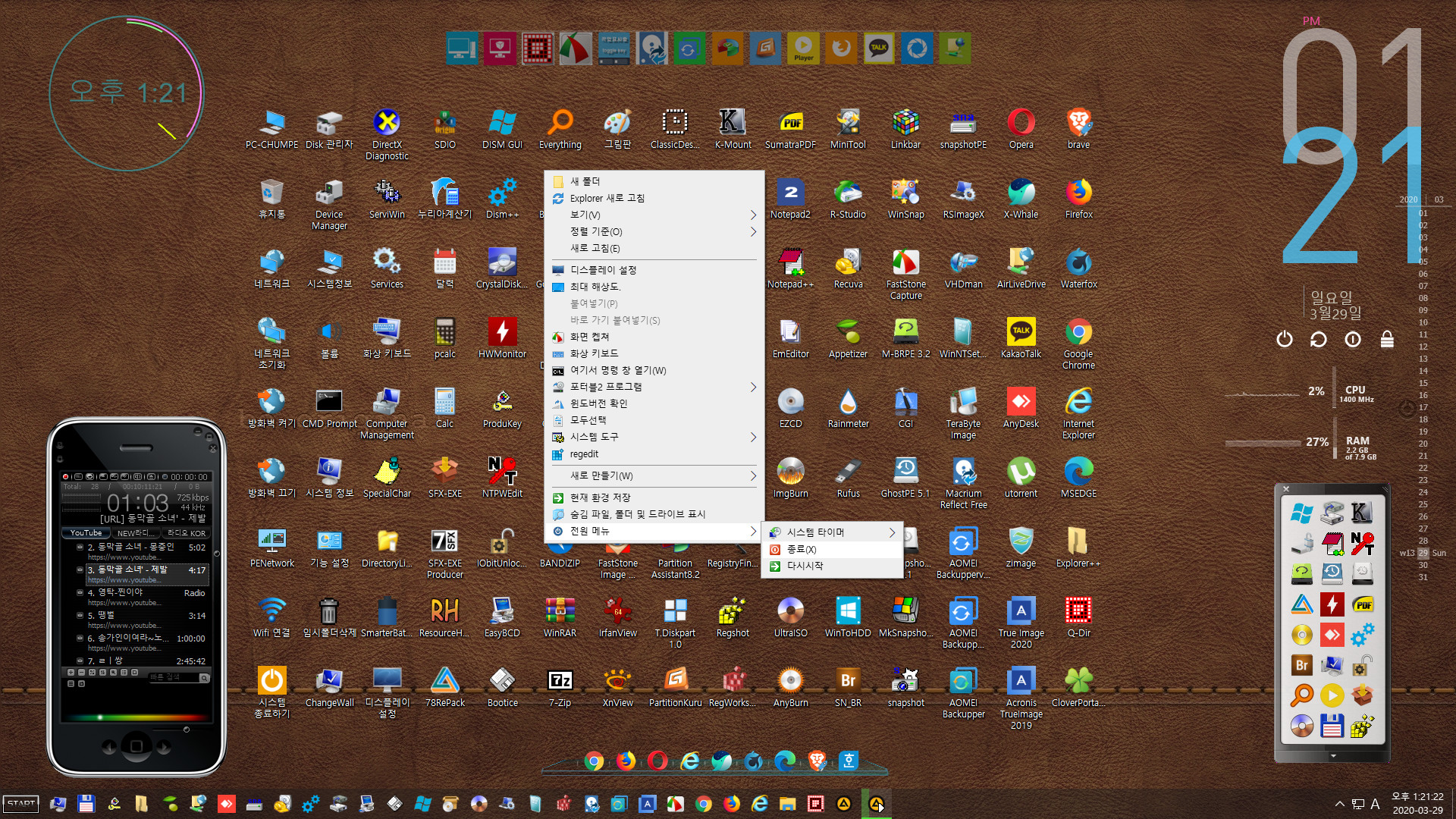1456x819 pixels.
Task: Open the CMD Prompt desktop icon
Action: 329,408
